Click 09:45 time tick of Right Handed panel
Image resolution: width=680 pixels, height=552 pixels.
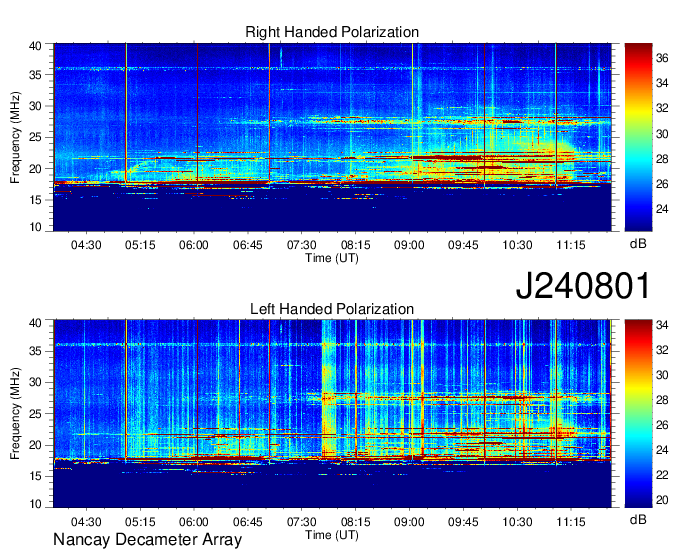pos(463,245)
